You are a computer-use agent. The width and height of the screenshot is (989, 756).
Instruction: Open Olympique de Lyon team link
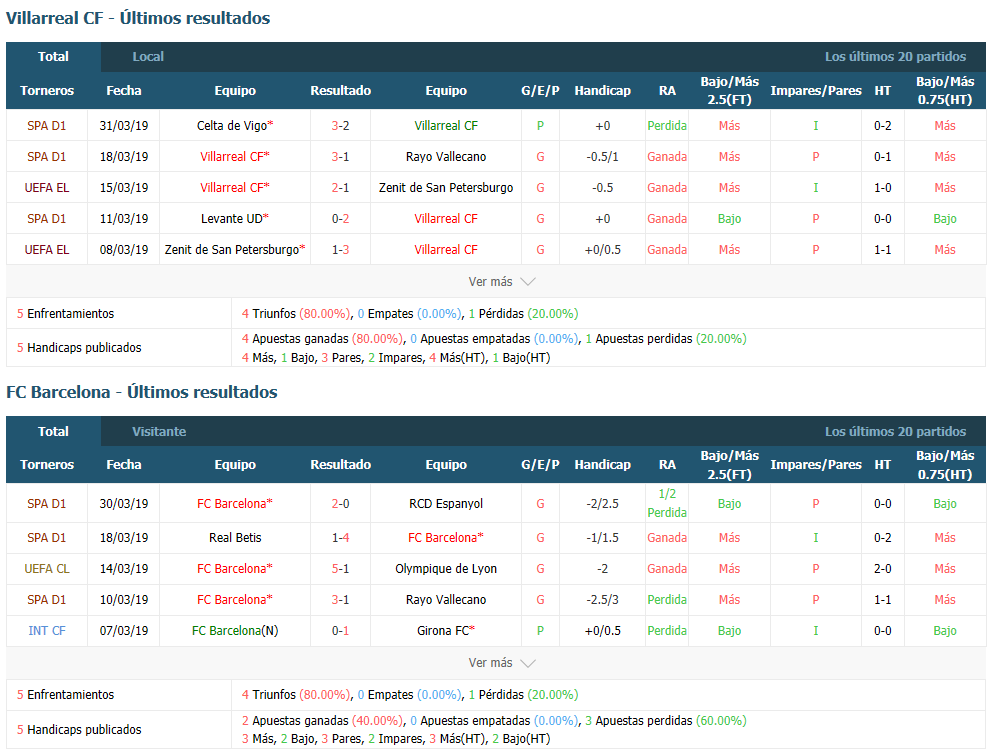click(446, 569)
